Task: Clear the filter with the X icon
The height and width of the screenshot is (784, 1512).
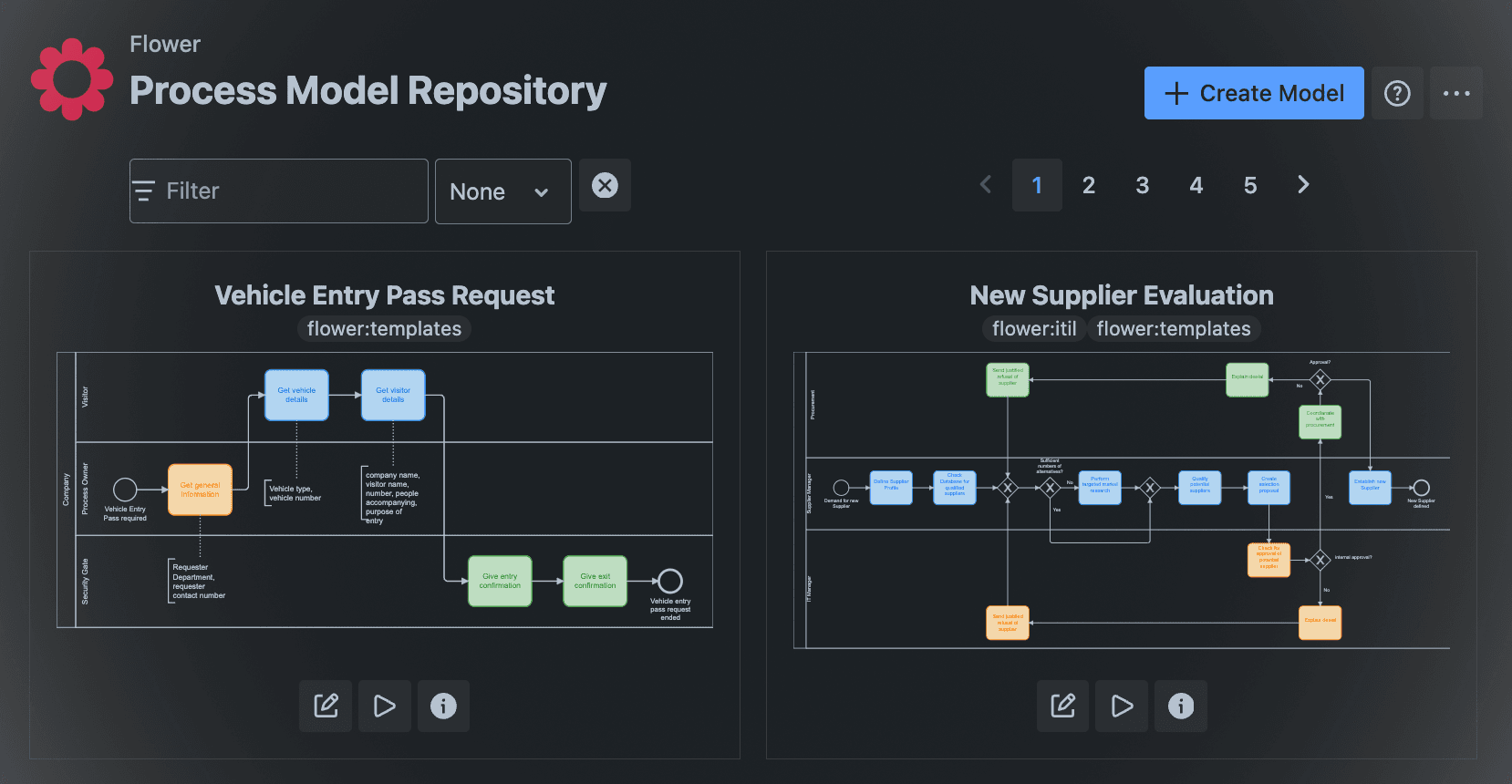Action: (x=605, y=185)
